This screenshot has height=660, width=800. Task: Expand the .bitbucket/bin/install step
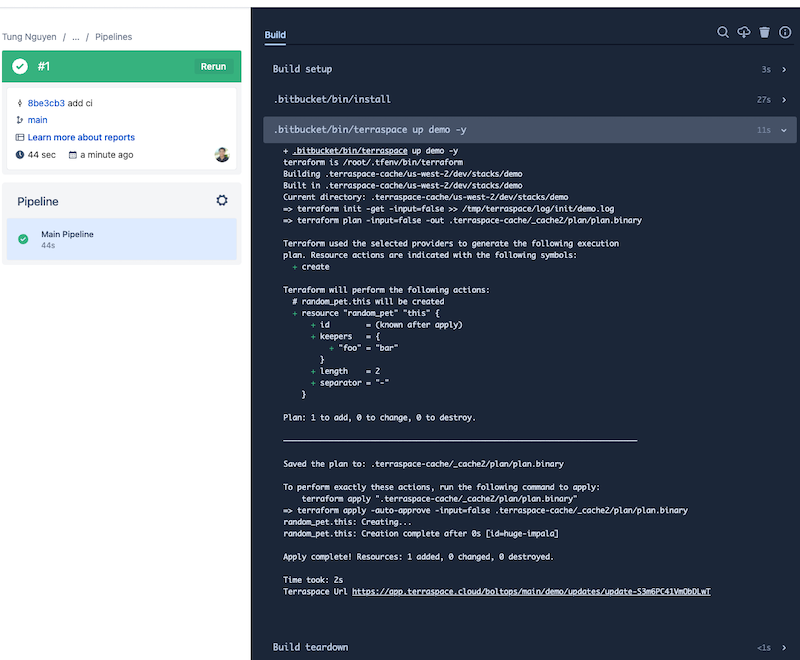tap(530, 99)
